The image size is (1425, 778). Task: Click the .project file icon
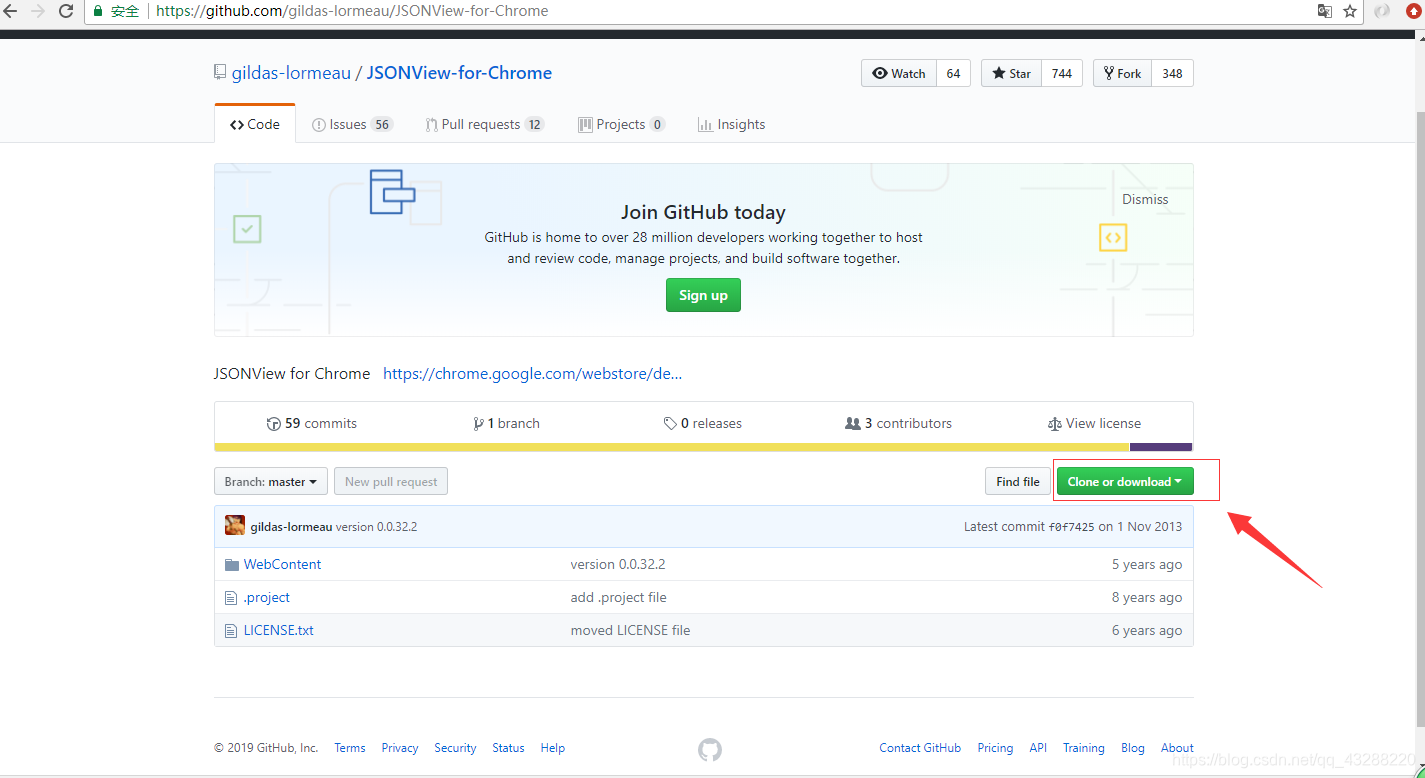231,597
